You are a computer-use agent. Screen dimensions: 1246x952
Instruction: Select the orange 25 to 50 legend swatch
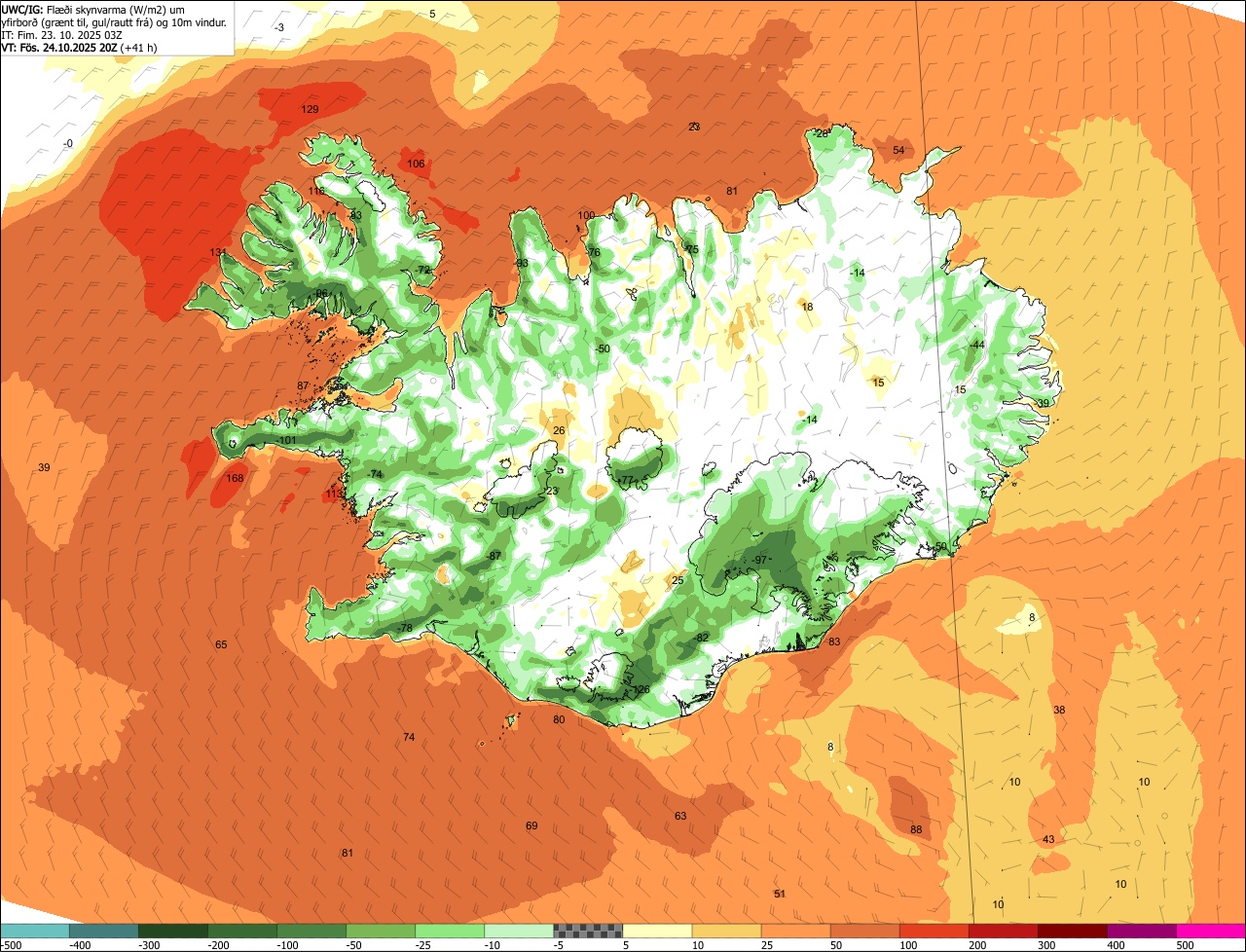(795, 931)
